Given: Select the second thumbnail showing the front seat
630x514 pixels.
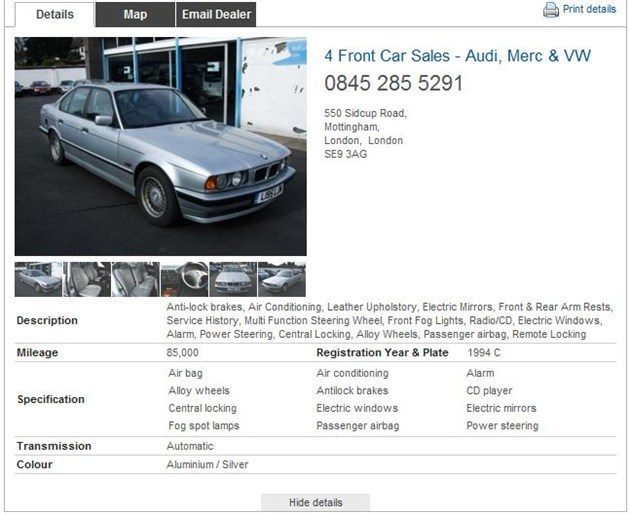Looking at the screenshot, I should click(87, 279).
